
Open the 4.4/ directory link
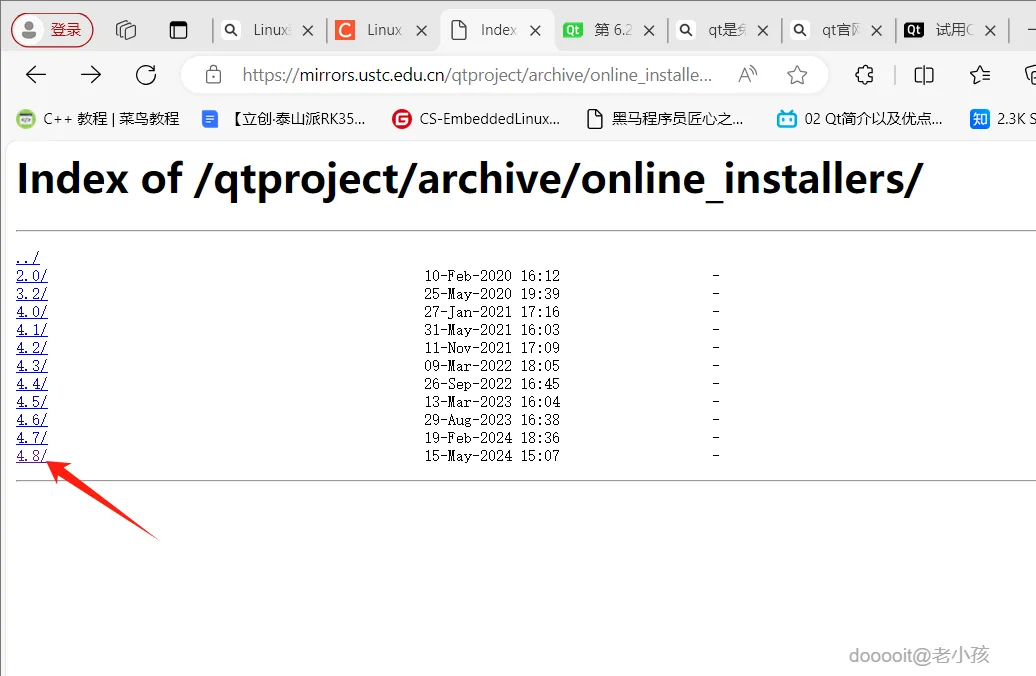coord(32,383)
